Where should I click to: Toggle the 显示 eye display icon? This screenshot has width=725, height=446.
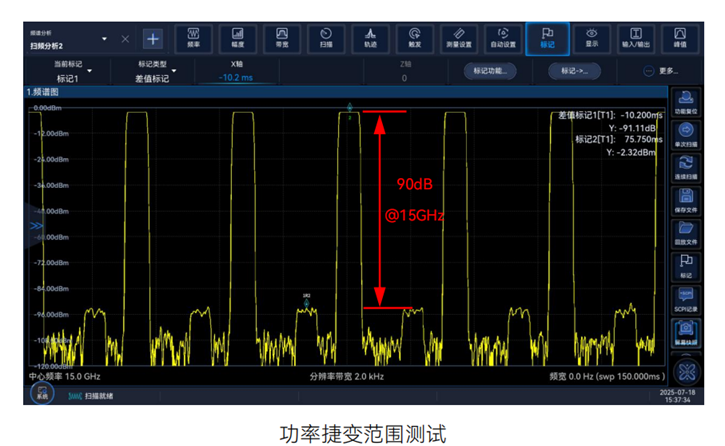click(592, 38)
